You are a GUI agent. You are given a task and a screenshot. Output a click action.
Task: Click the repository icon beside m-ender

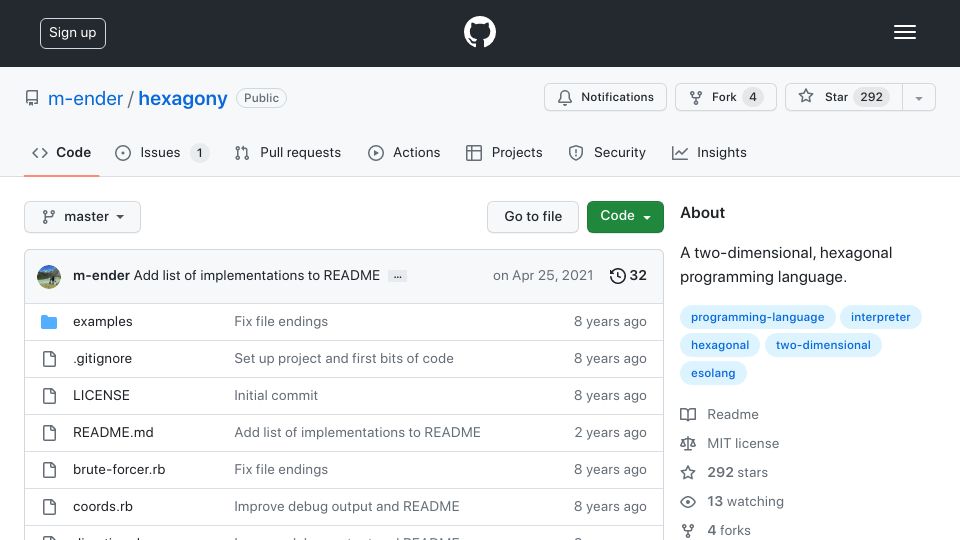(x=32, y=98)
